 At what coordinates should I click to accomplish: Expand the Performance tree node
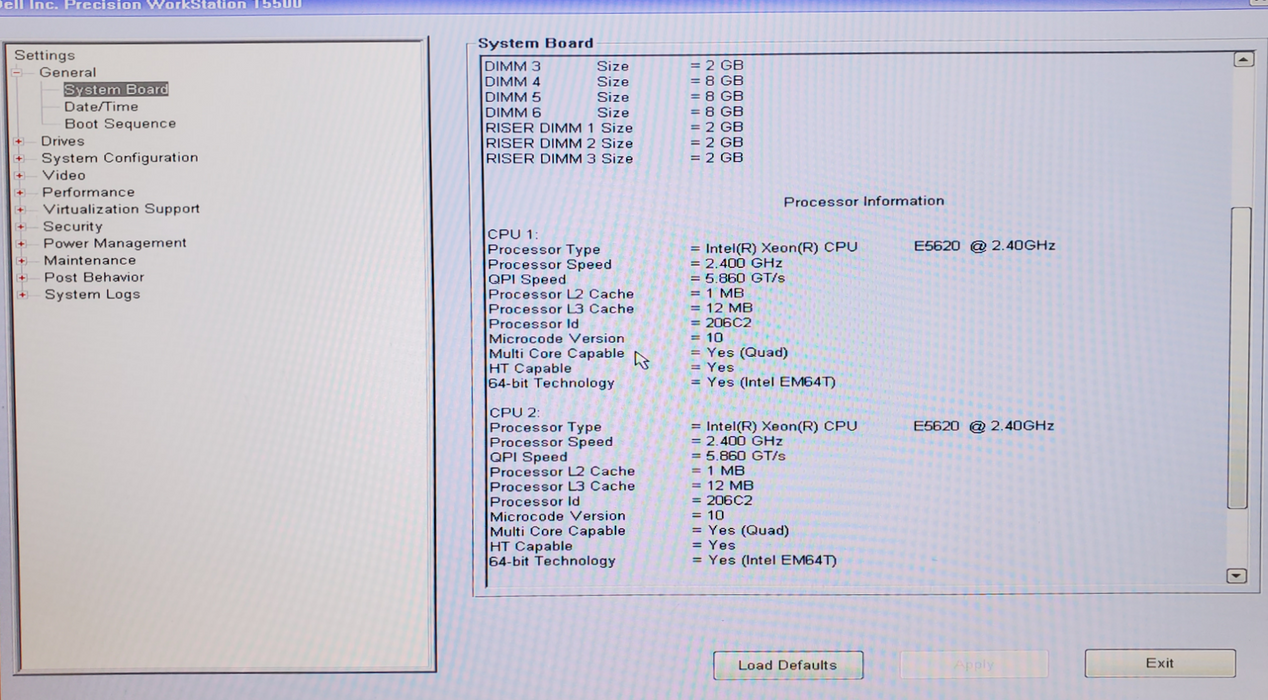click(19, 192)
